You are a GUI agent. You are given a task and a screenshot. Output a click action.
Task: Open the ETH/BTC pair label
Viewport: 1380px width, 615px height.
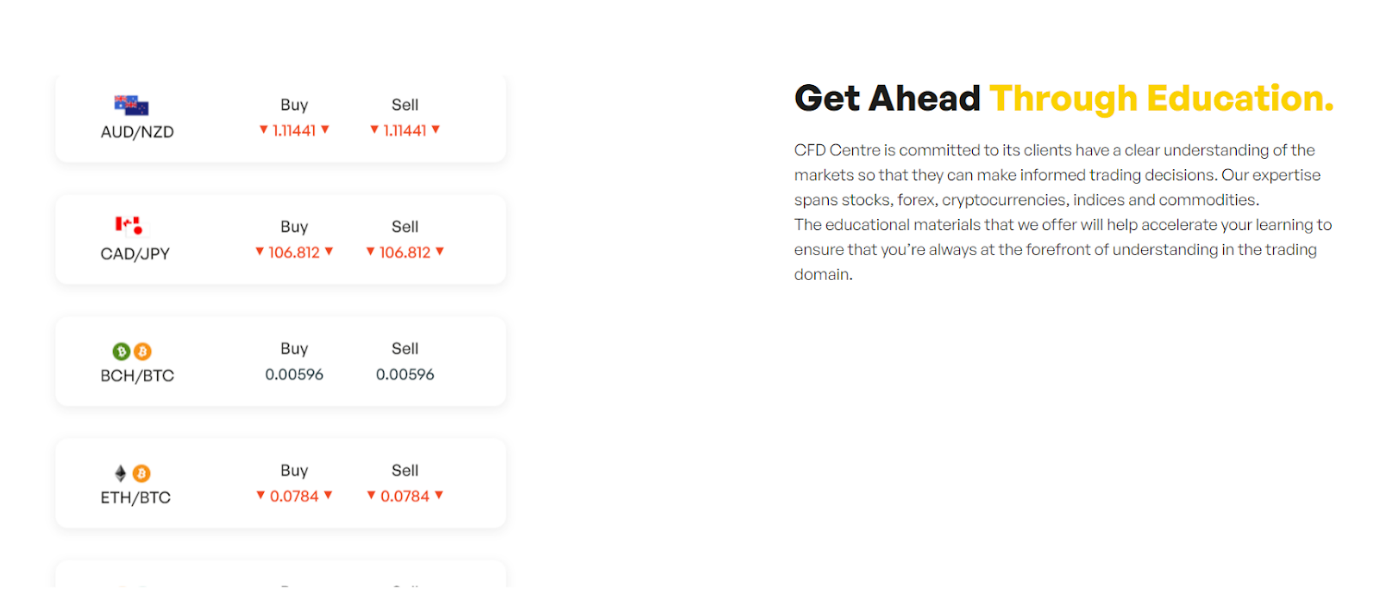click(x=135, y=498)
